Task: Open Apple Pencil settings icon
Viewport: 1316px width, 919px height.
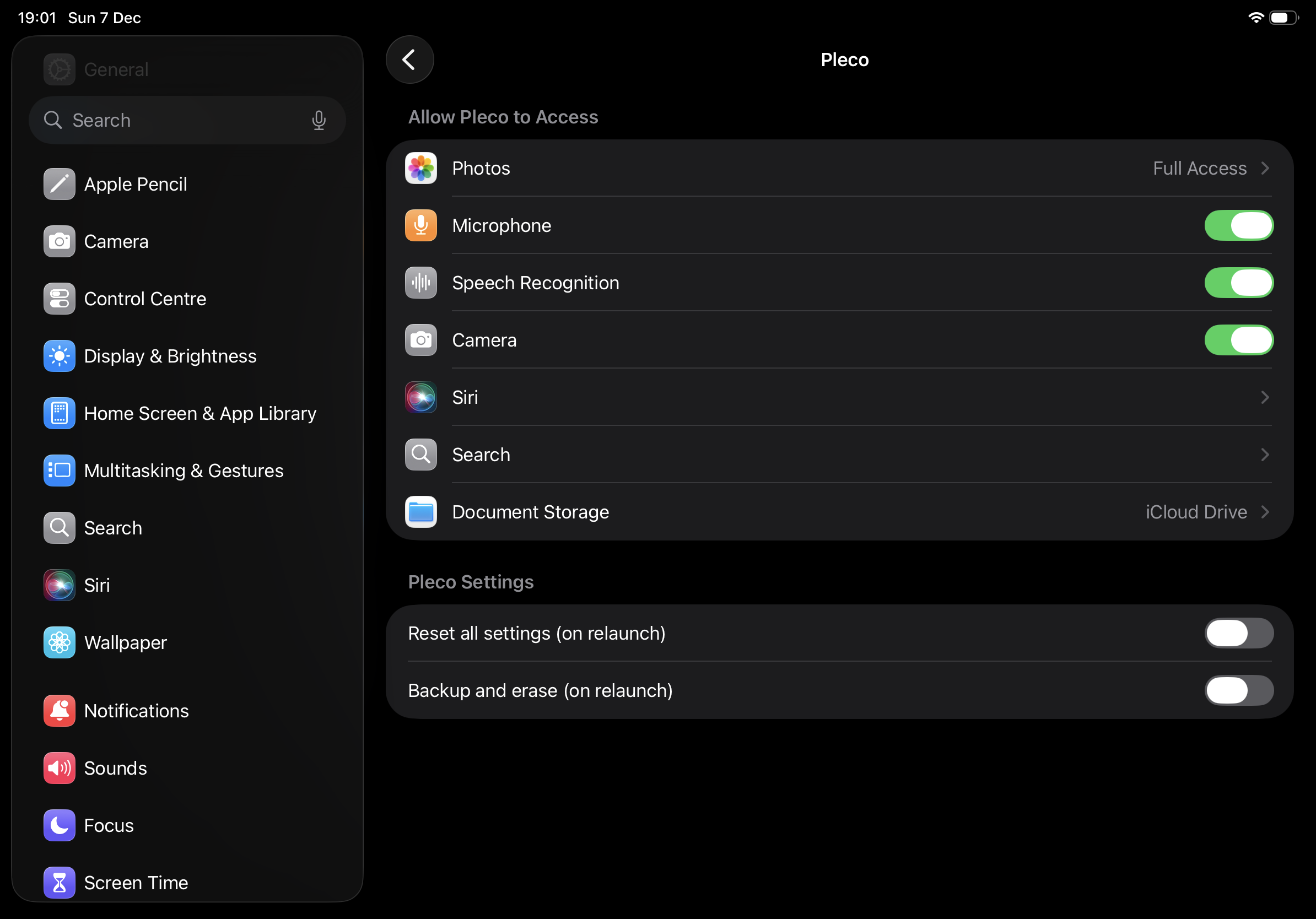Action: [x=59, y=184]
